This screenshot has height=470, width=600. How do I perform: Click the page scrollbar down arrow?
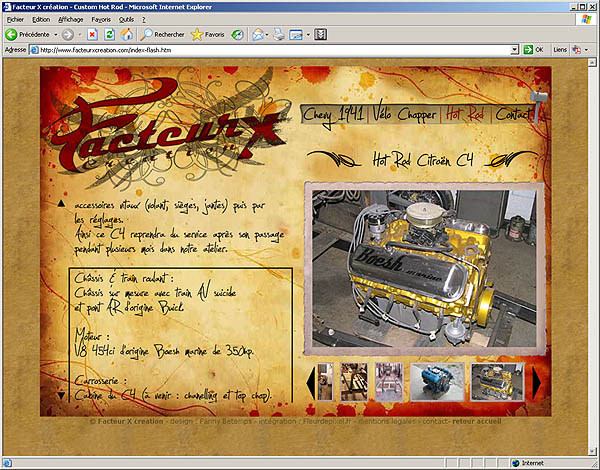pos(592,452)
